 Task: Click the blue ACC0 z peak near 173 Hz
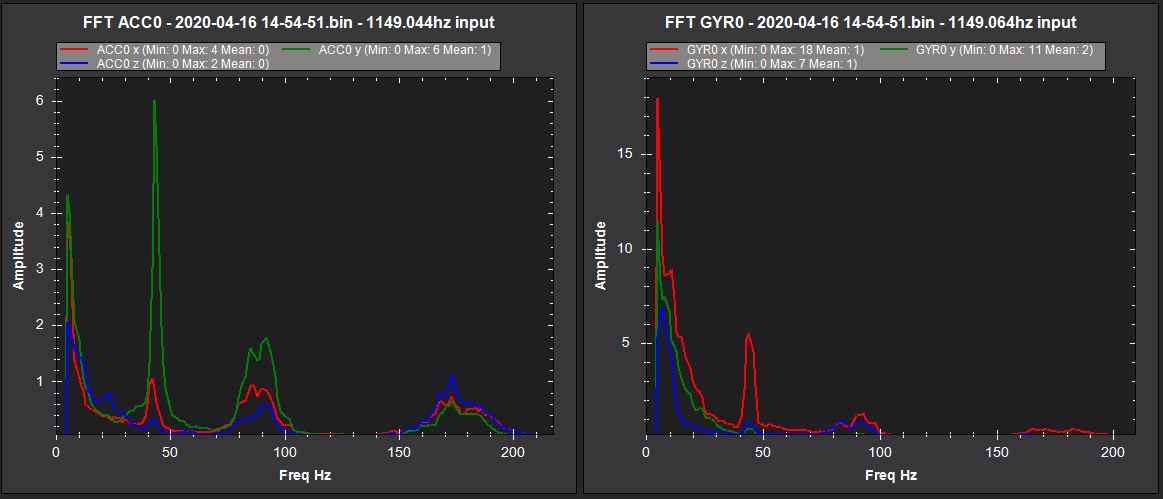point(452,377)
